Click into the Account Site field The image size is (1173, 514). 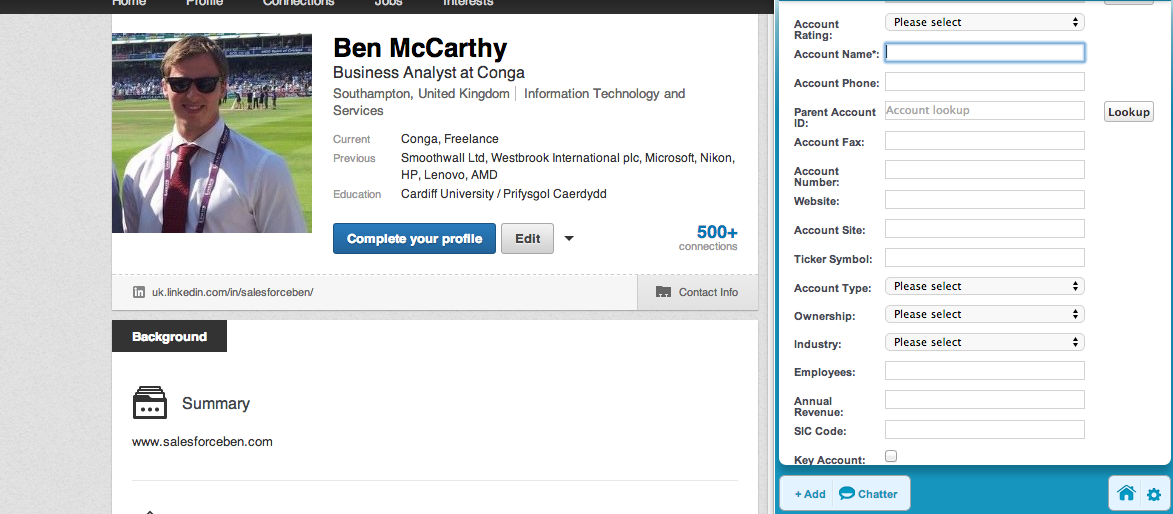(984, 228)
